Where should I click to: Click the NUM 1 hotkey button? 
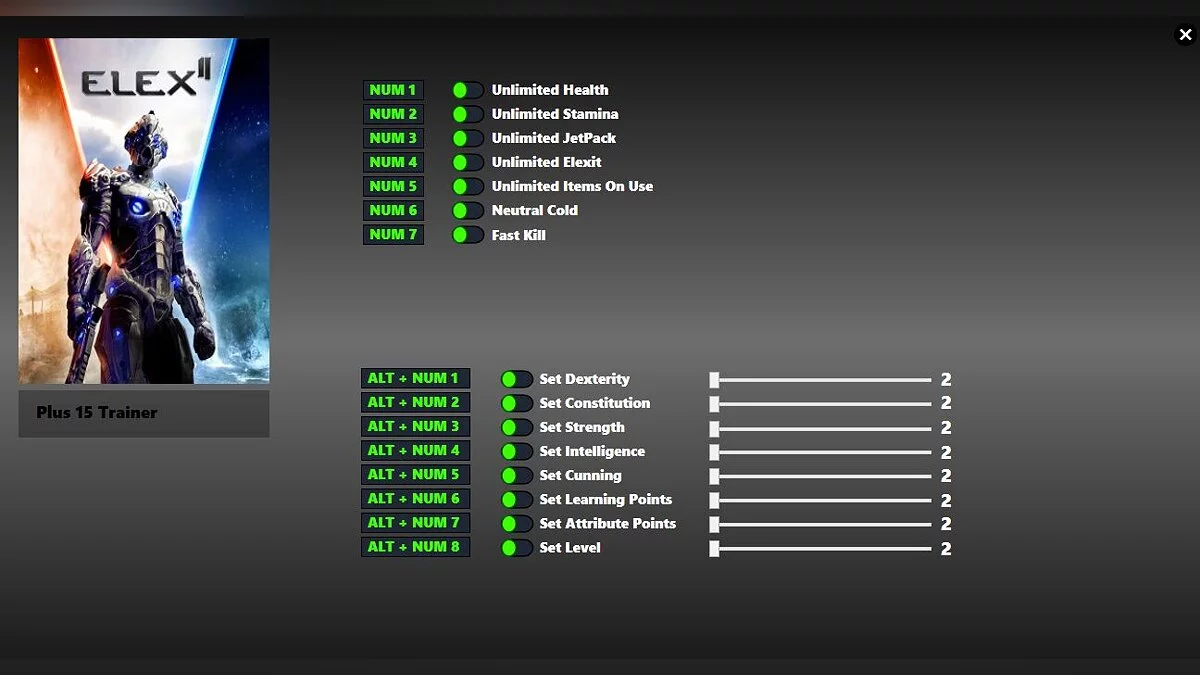(x=393, y=90)
